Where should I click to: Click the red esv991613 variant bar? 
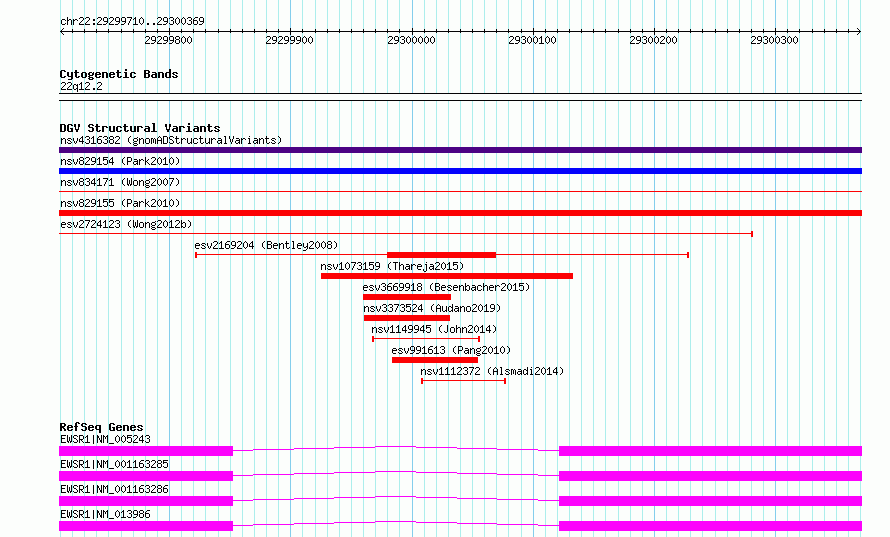click(x=435, y=360)
